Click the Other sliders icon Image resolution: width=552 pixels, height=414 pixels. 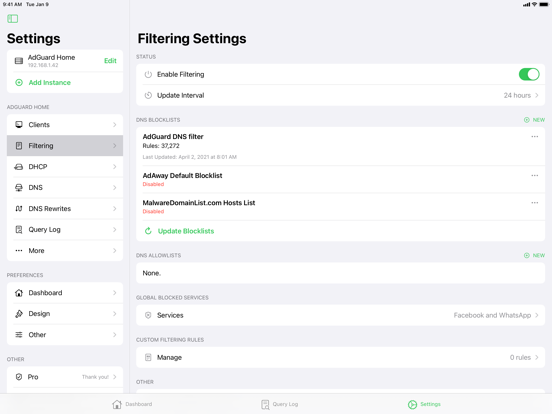[x=19, y=335]
